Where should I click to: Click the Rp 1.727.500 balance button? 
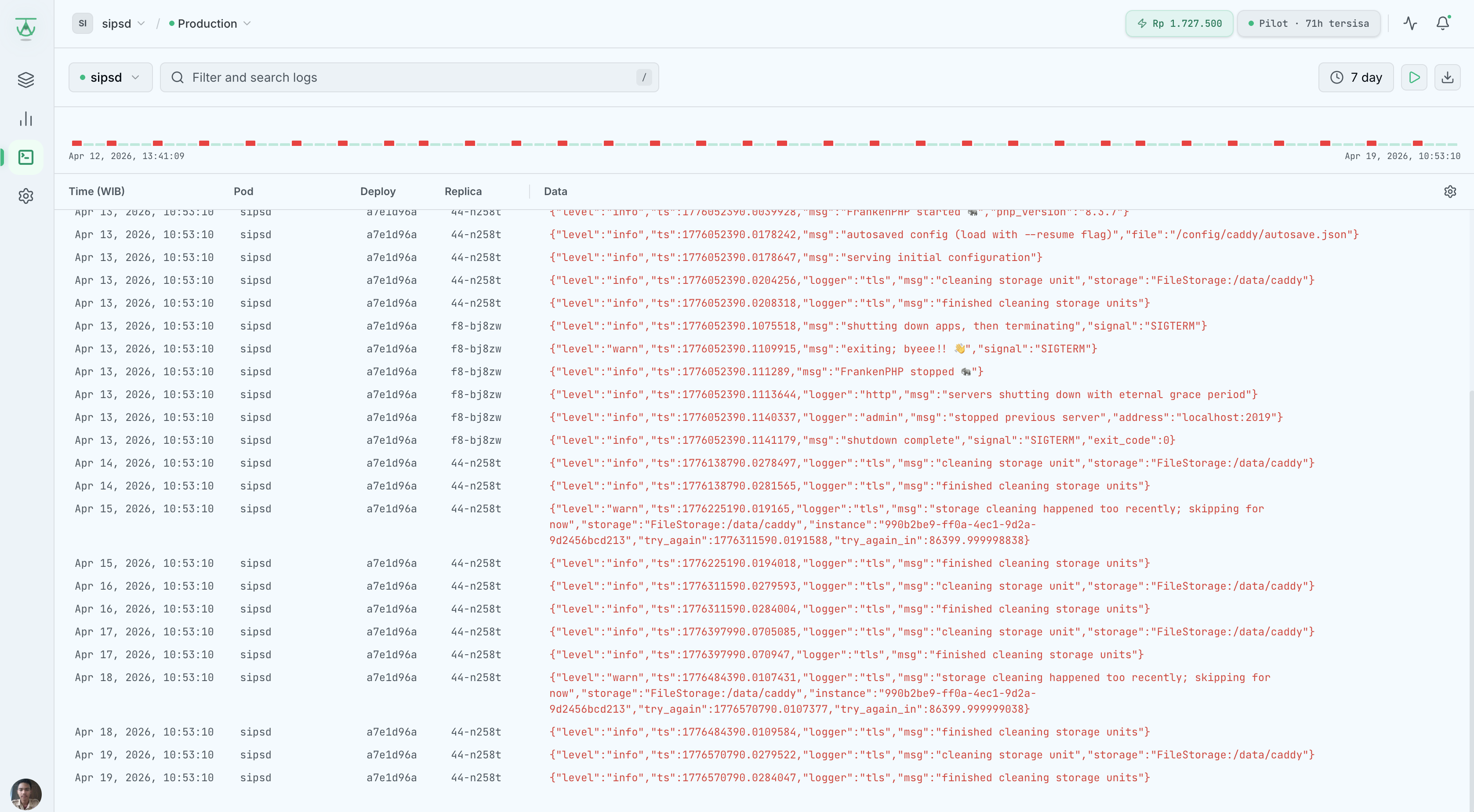click(1179, 23)
